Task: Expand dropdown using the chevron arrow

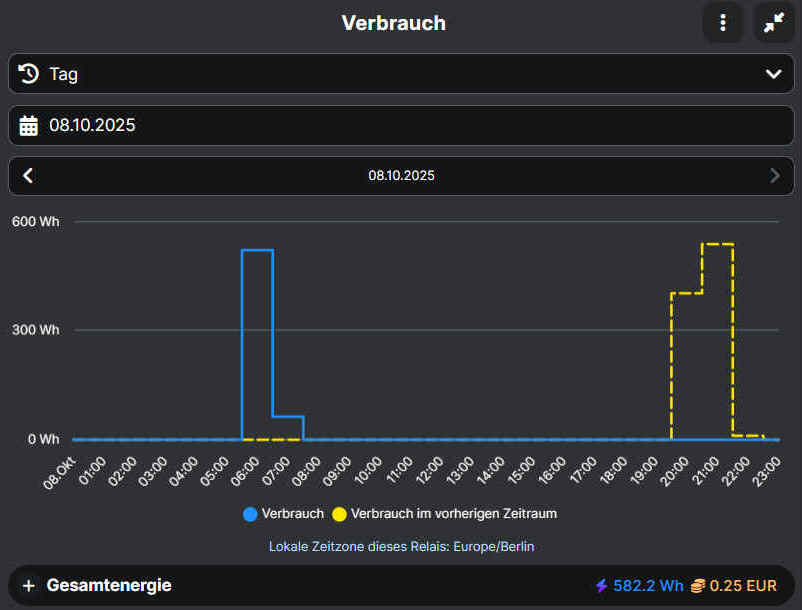Action: click(x=773, y=74)
